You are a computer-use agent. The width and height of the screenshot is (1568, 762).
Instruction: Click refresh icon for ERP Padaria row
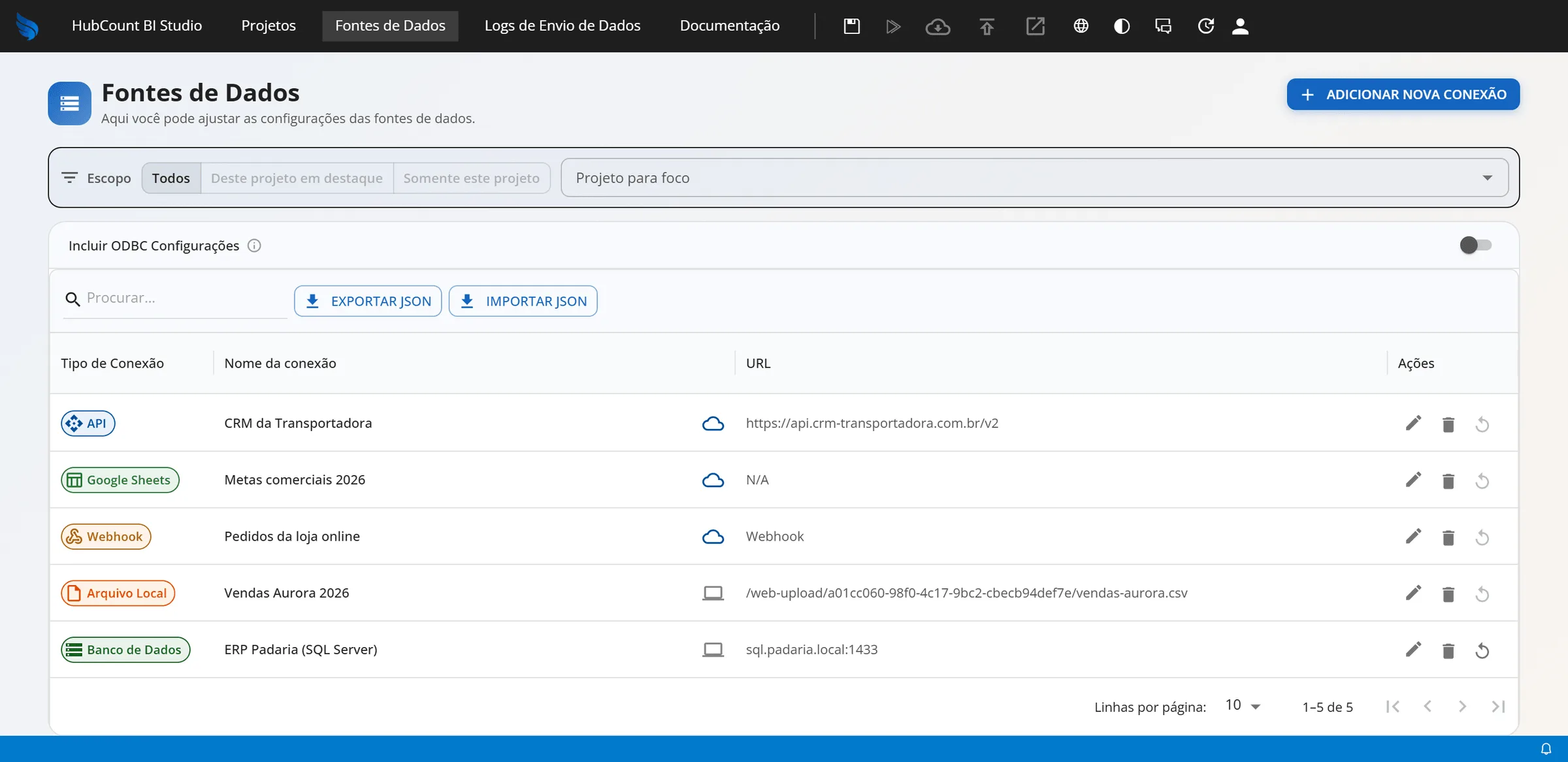click(1482, 651)
